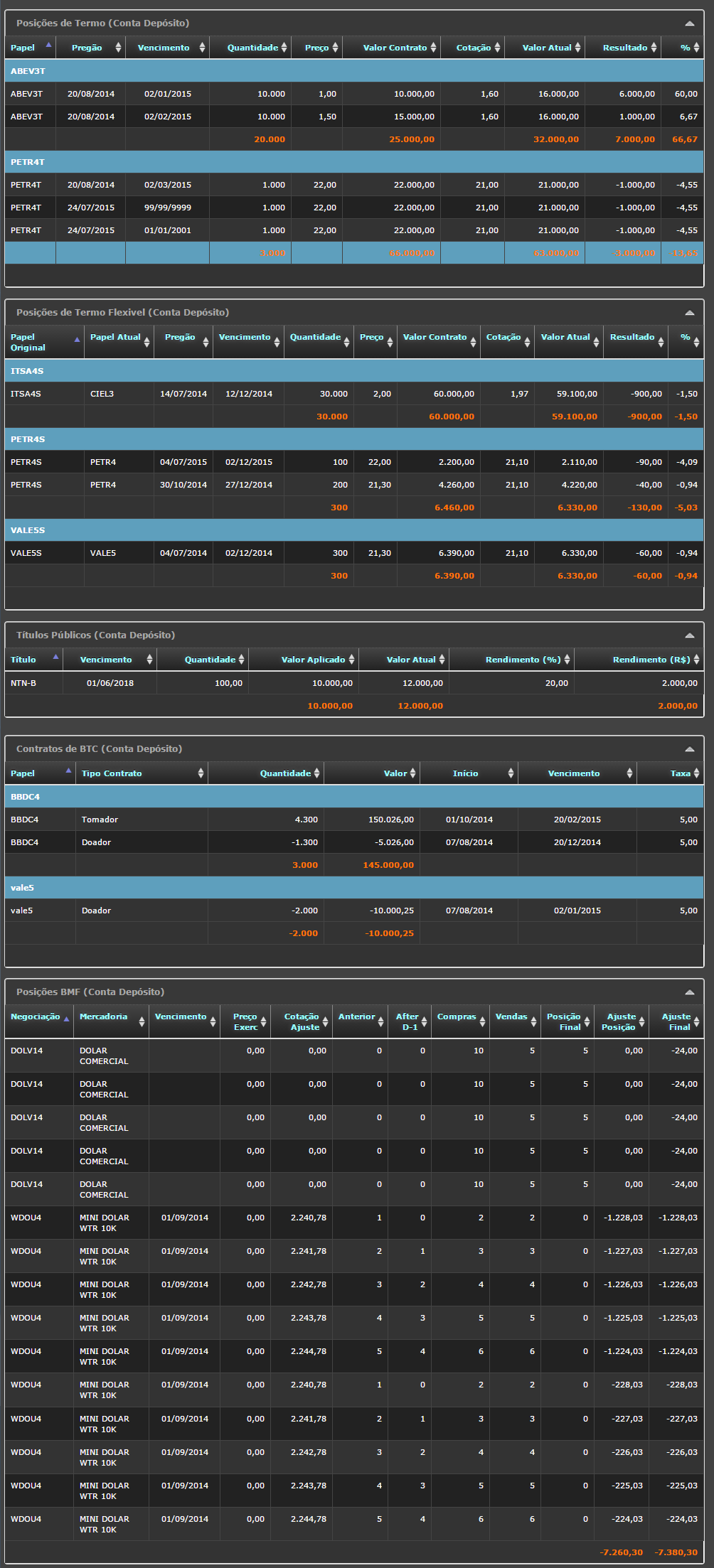Sort Títulos Públicos by Rendimento (R$)
The height and width of the screenshot is (1568, 714).
[639, 660]
